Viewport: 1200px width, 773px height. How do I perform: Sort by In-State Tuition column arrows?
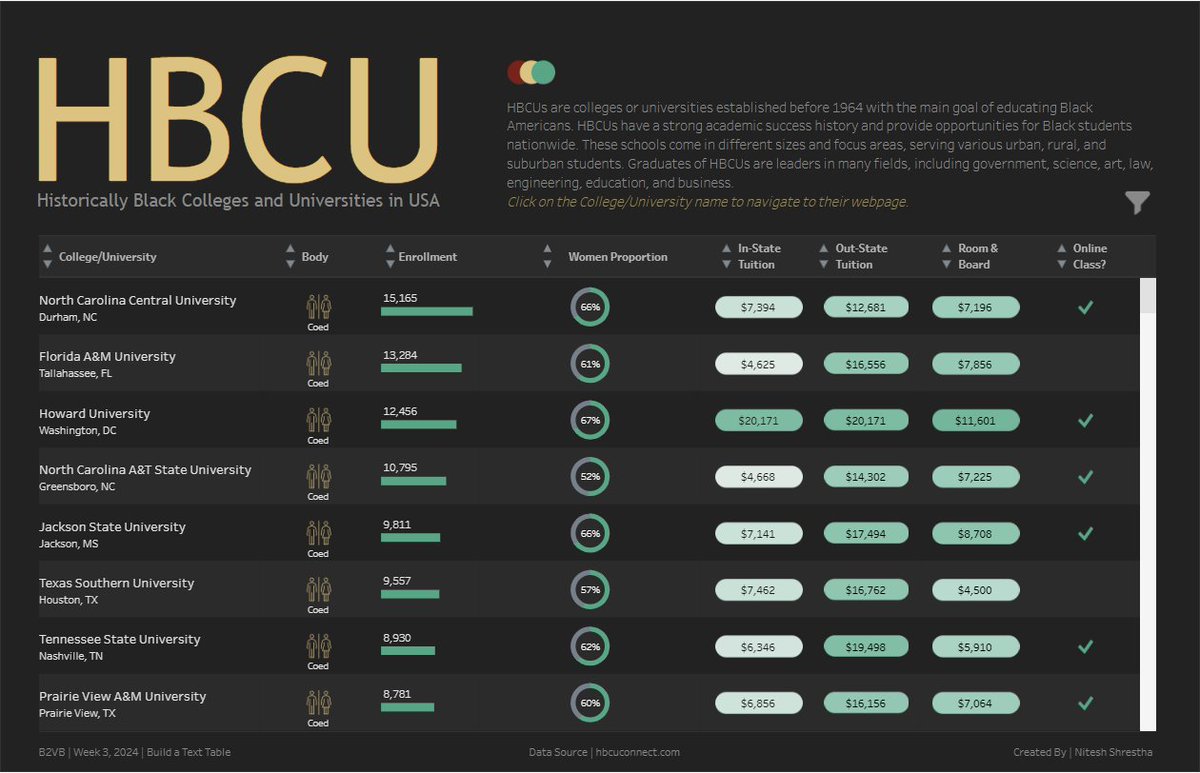[727, 256]
